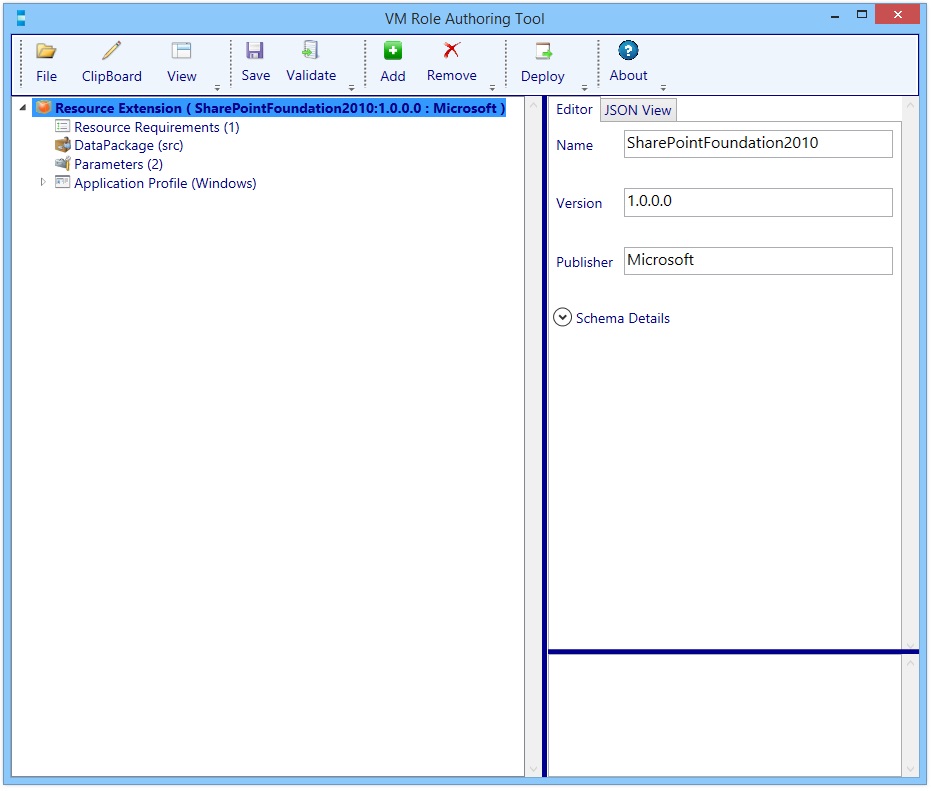Select Resource Requirements (1) in the tree
Viewport: 931px width, 791px height.
156,127
